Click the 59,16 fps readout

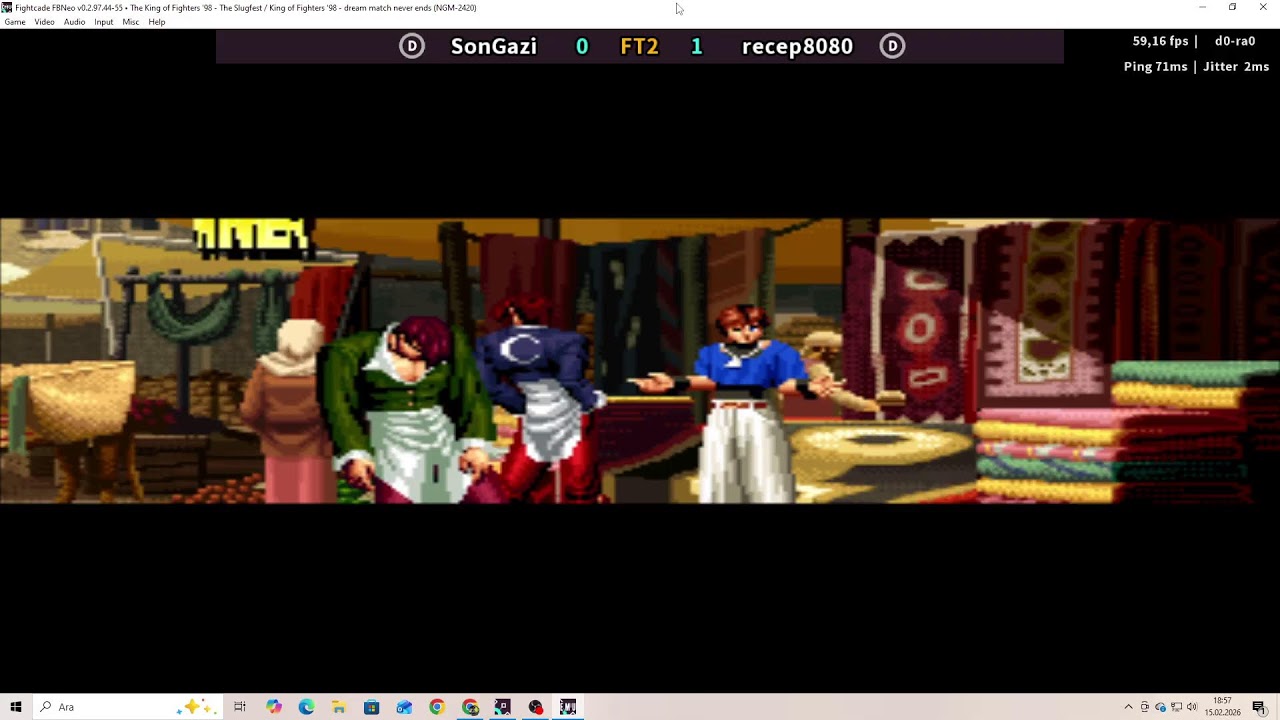1160,41
